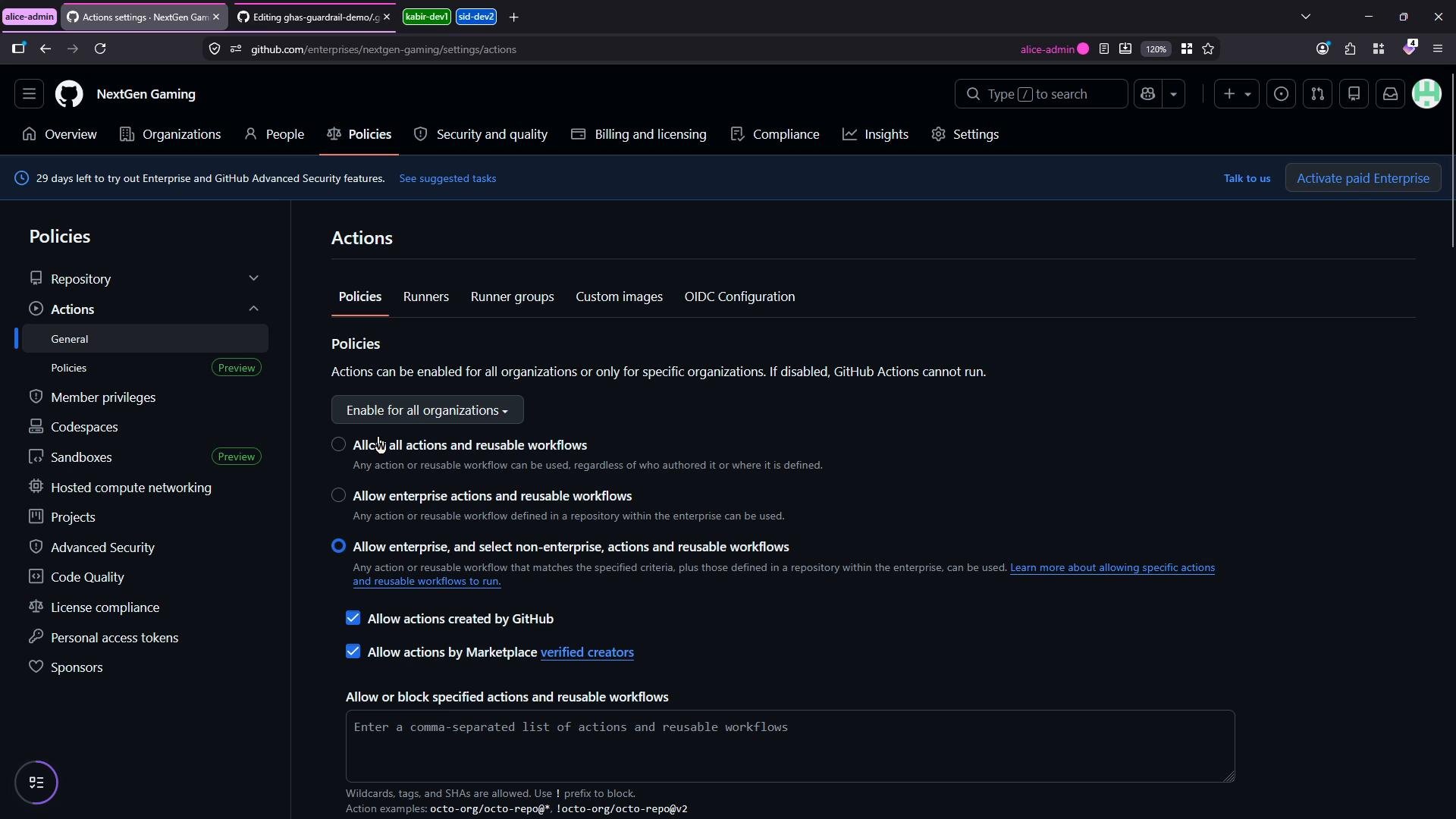The image size is (1456, 819).
Task: Open the browser application menu icon
Action: (1438, 49)
